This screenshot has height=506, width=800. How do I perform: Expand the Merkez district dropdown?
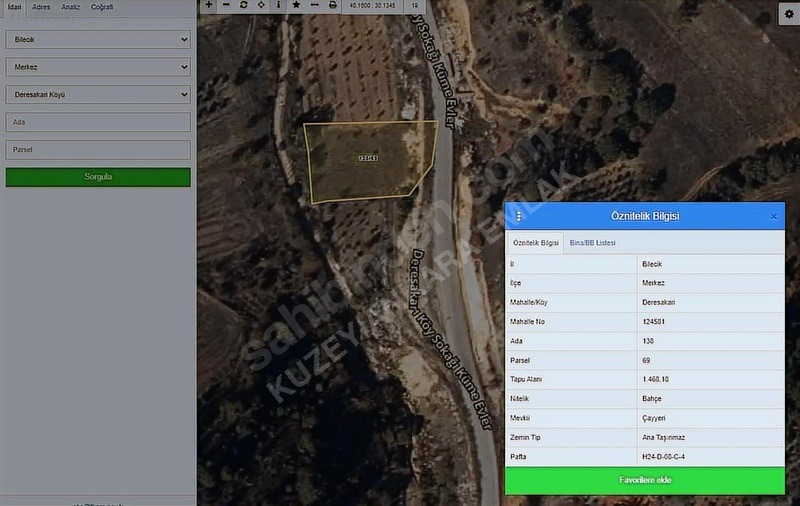pyautogui.click(x=98, y=67)
